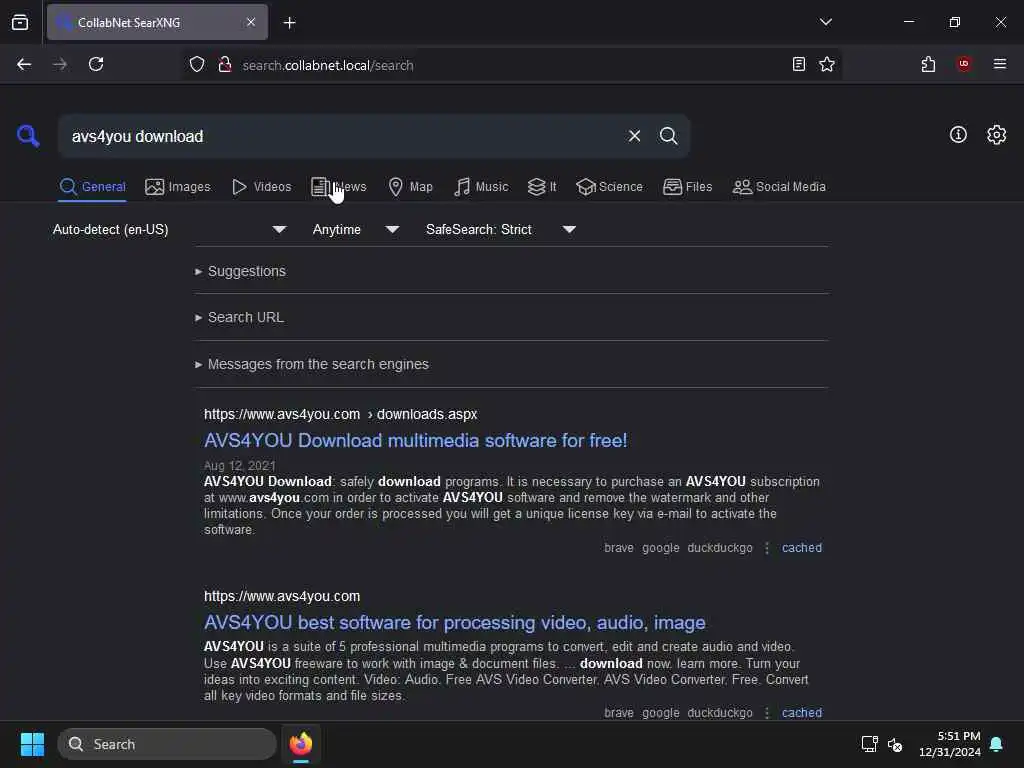
Task: Open the SafeSearch: Strict dropdown
Action: pos(500,229)
